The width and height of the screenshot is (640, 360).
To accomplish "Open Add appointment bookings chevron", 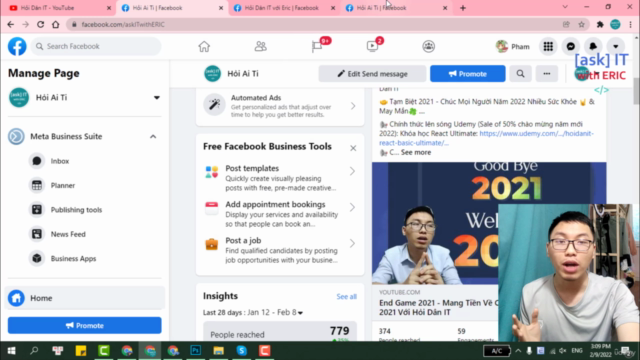I will tap(352, 207).
